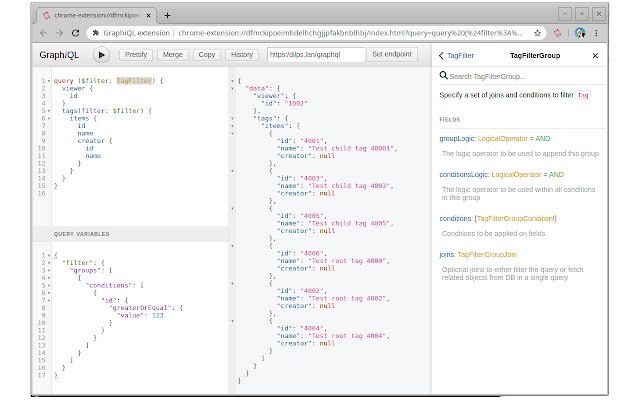The width and height of the screenshot is (640, 400).
Task: Close the chrome-extension browser tab
Action: pos(149,16)
